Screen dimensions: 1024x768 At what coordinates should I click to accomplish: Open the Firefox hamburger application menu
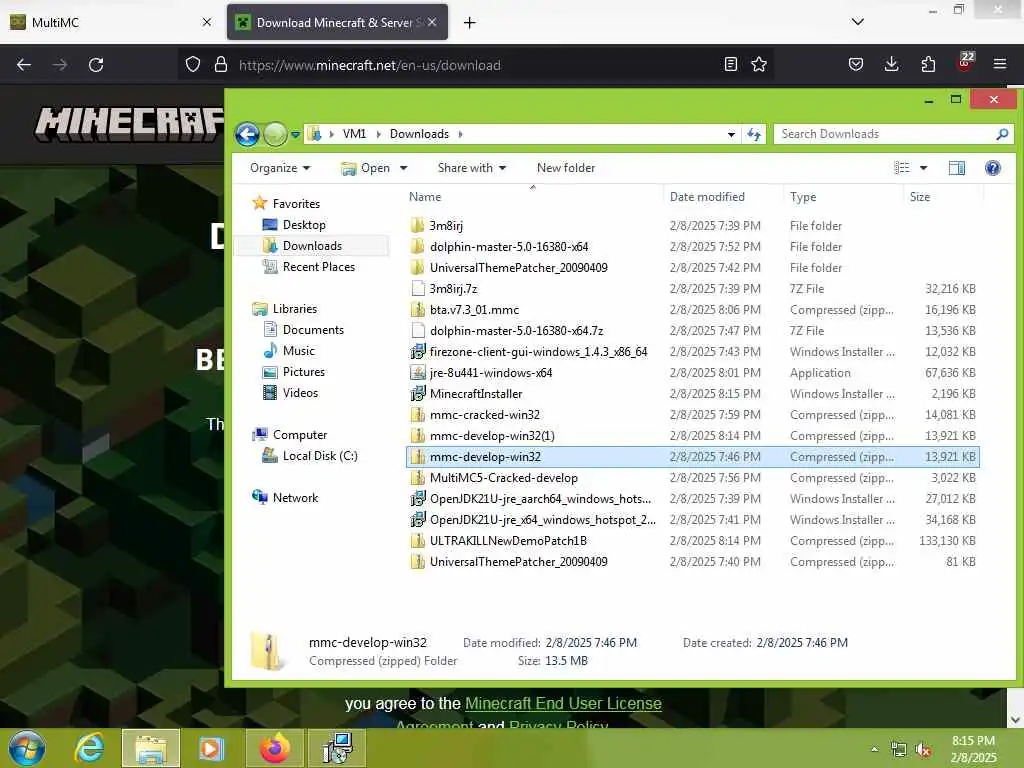[999, 64]
